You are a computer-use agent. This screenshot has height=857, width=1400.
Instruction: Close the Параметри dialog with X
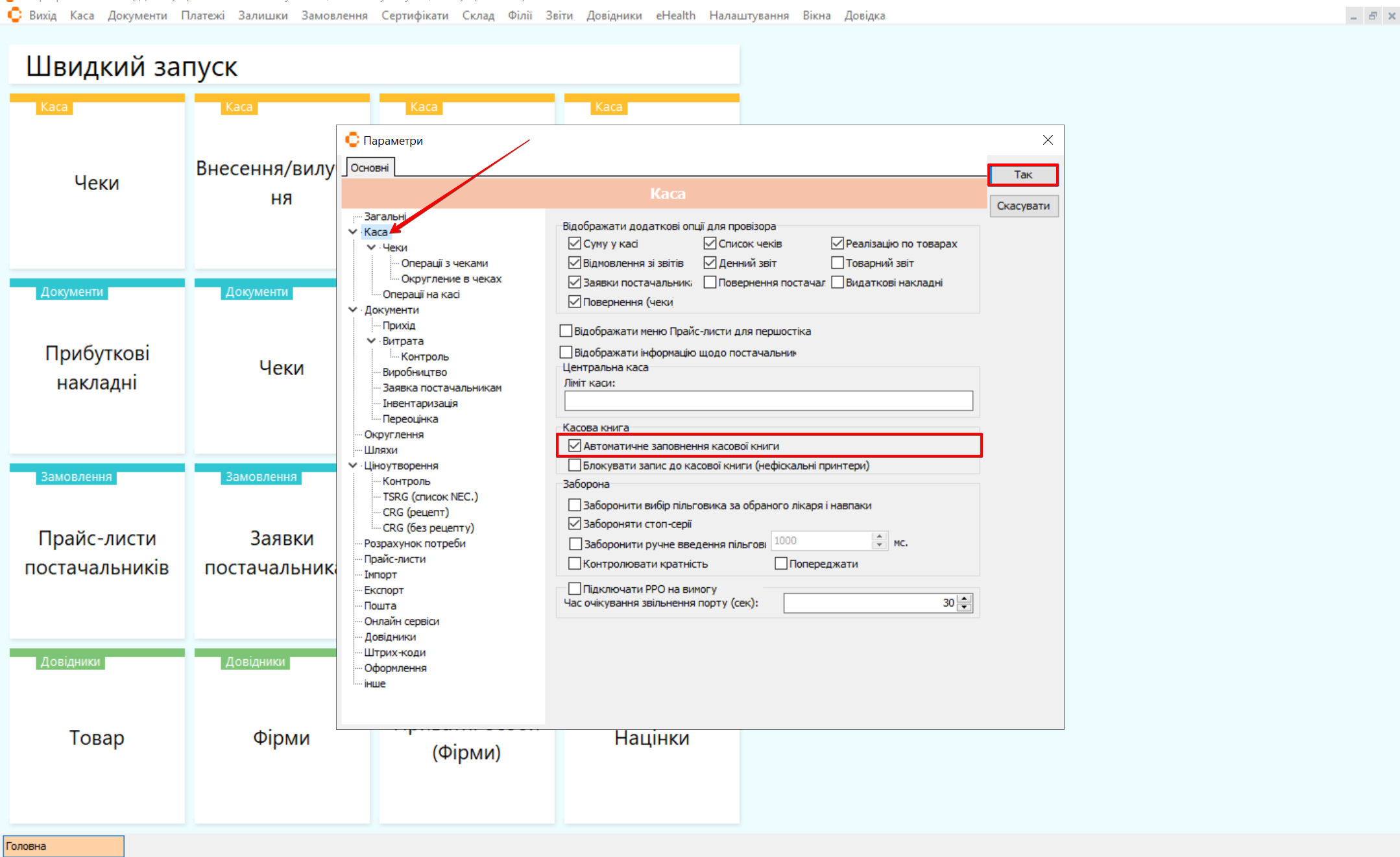click(x=1048, y=140)
